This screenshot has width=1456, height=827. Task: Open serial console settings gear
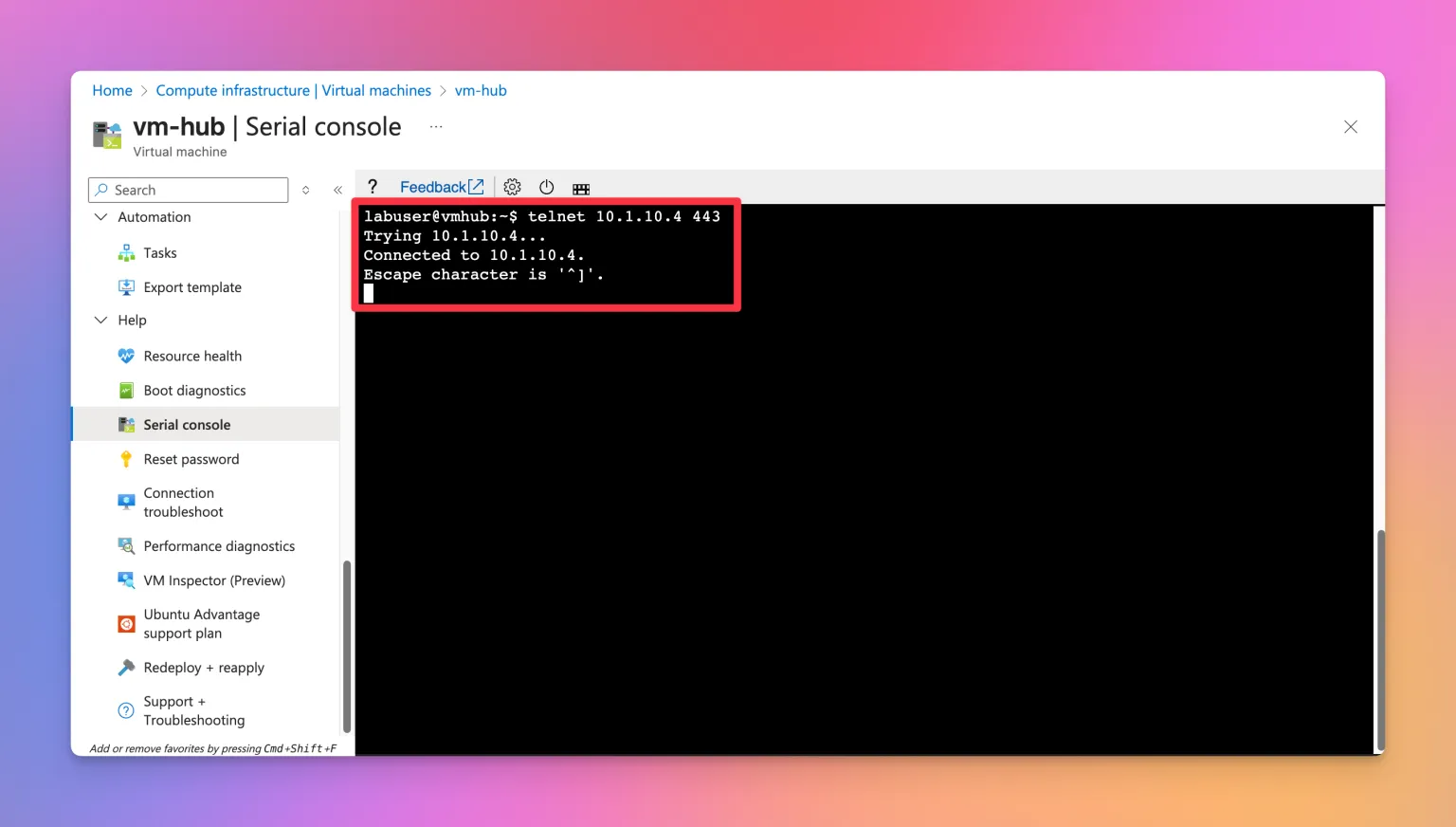click(513, 187)
